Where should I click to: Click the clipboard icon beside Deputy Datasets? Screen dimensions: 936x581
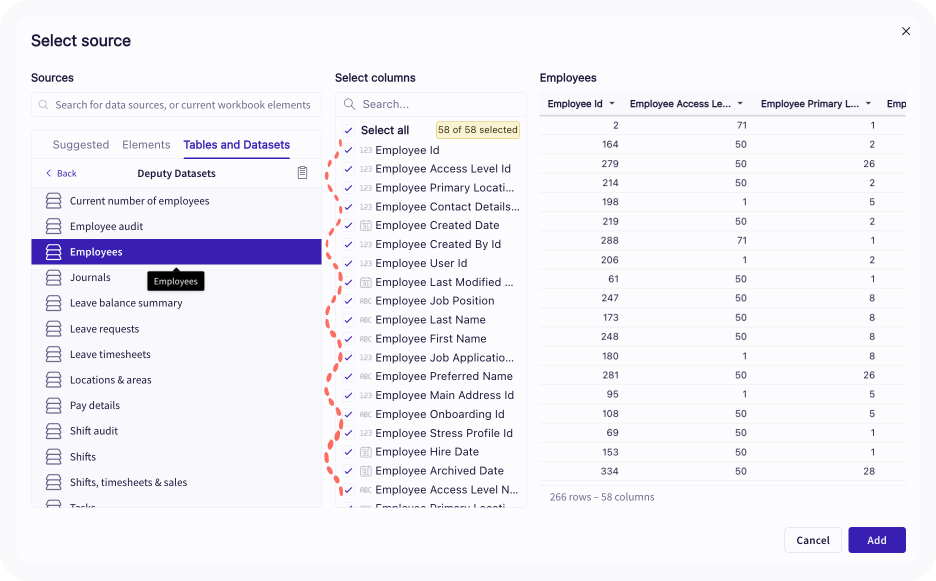(x=303, y=173)
